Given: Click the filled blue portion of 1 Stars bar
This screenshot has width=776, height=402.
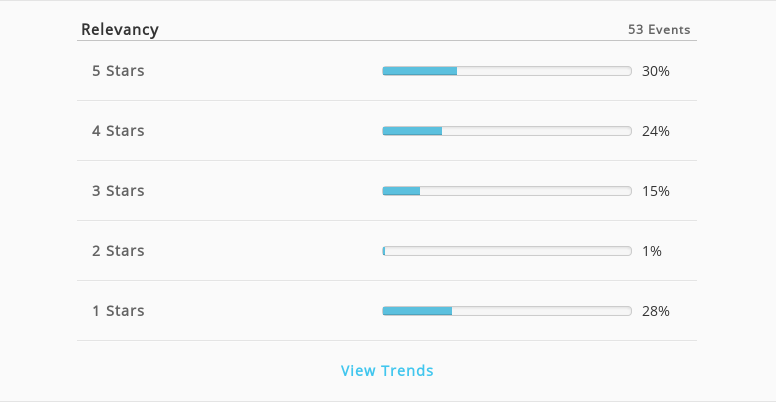Looking at the screenshot, I should pos(417,311).
